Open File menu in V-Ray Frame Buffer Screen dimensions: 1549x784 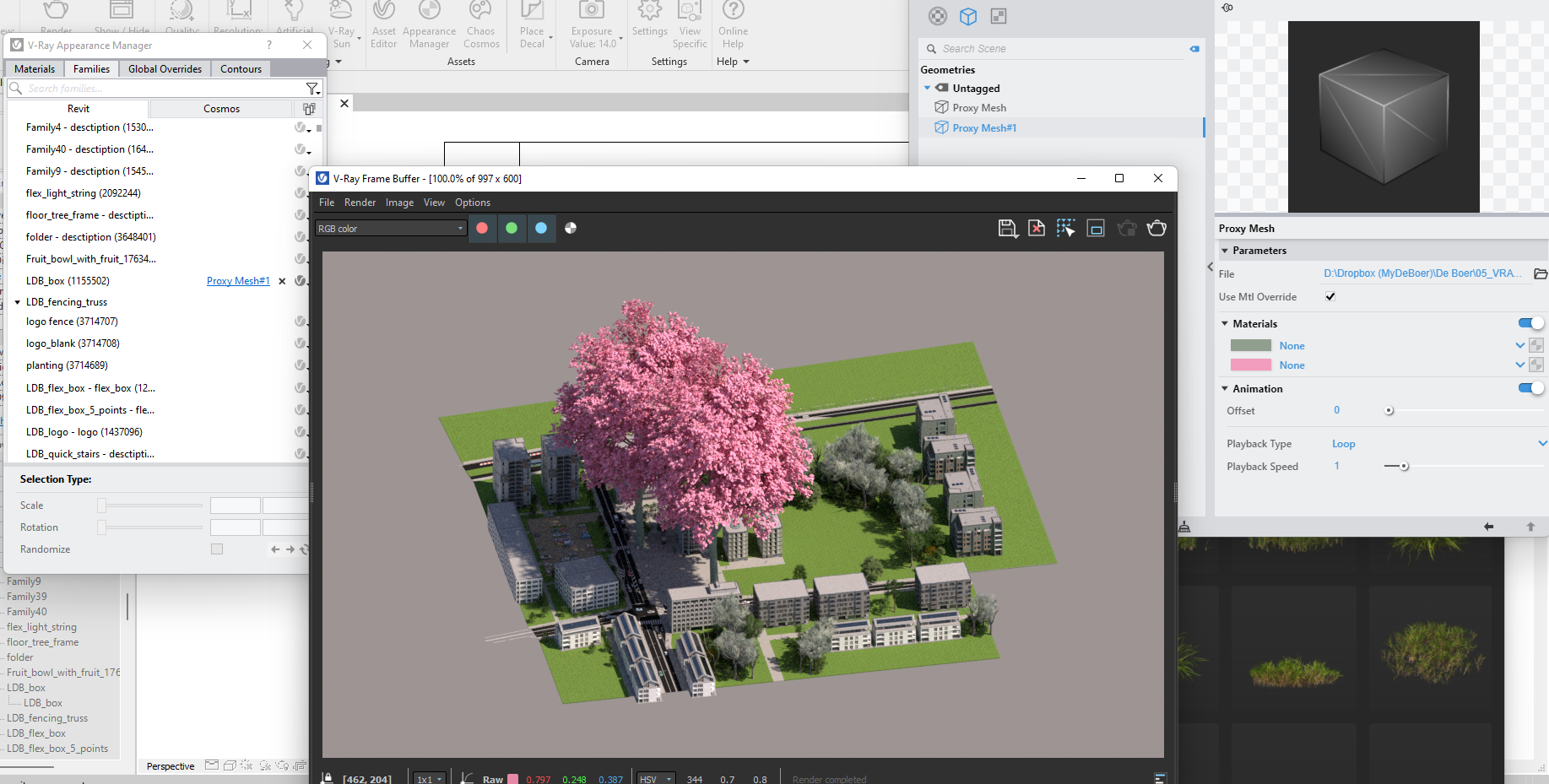point(327,203)
